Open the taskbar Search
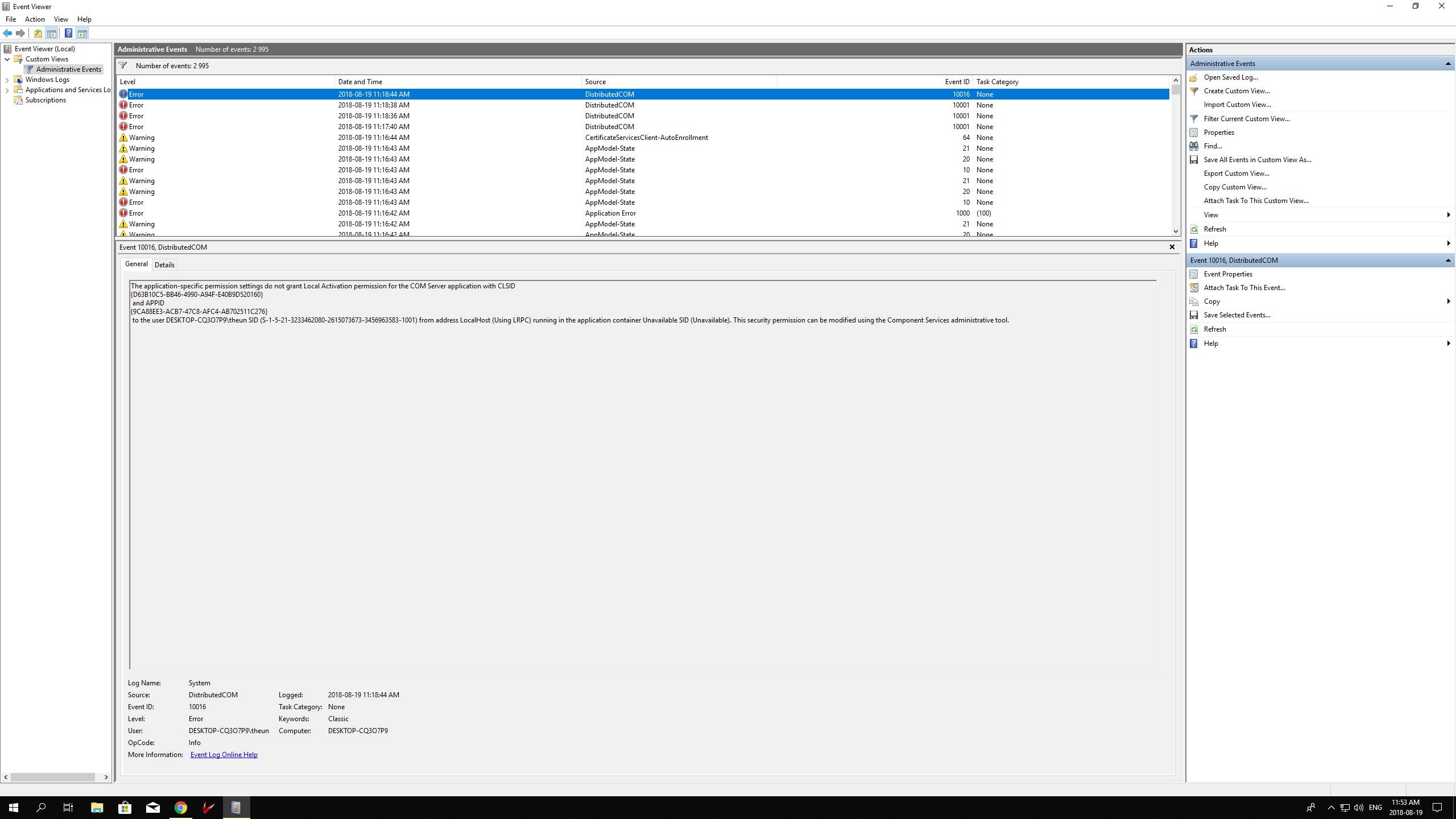Image resolution: width=1456 pixels, height=819 pixels. pyautogui.click(x=41, y=808)
